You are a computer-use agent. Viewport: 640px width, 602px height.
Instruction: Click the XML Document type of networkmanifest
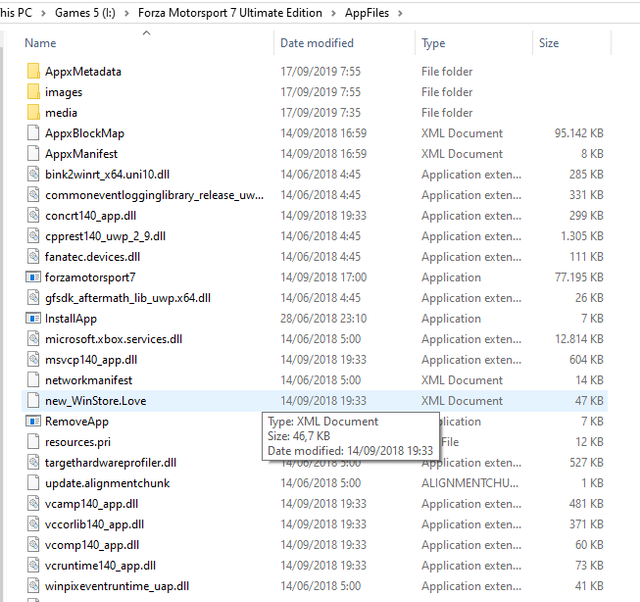click(462, 380)
